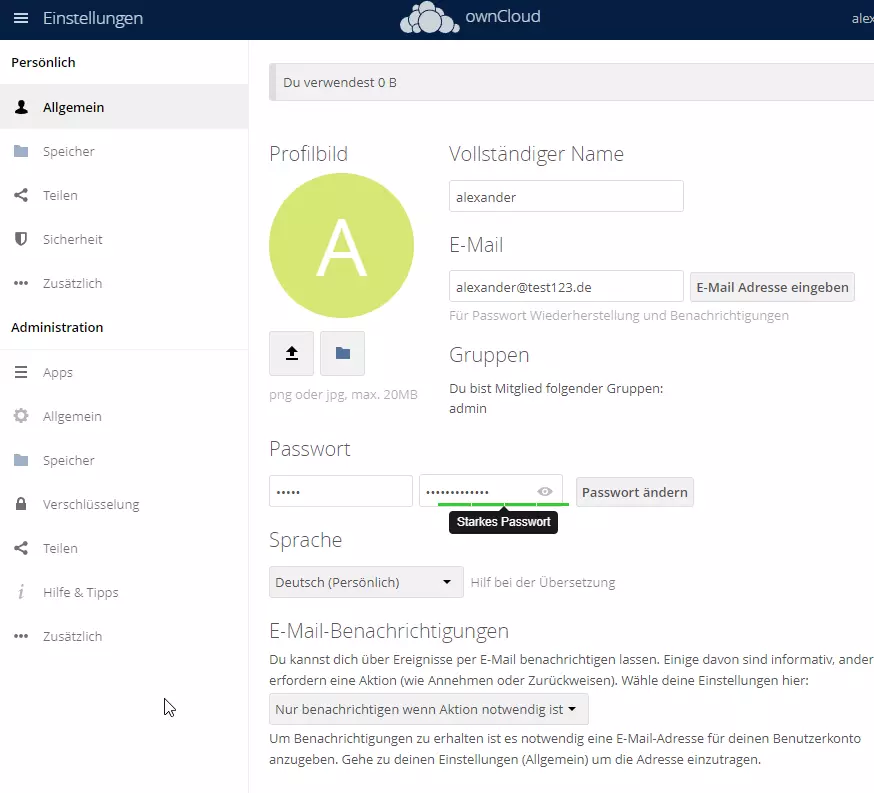Toggle the sidebar via hamburger menu
Viewport: 874px width, 793px height.
tap(21, 17)
